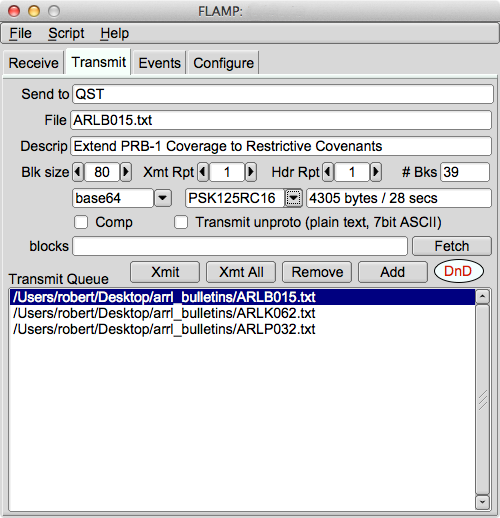500x518 pixels.
Task: Increase Blk size with right arrow
Action: click(x=126, y=172)
